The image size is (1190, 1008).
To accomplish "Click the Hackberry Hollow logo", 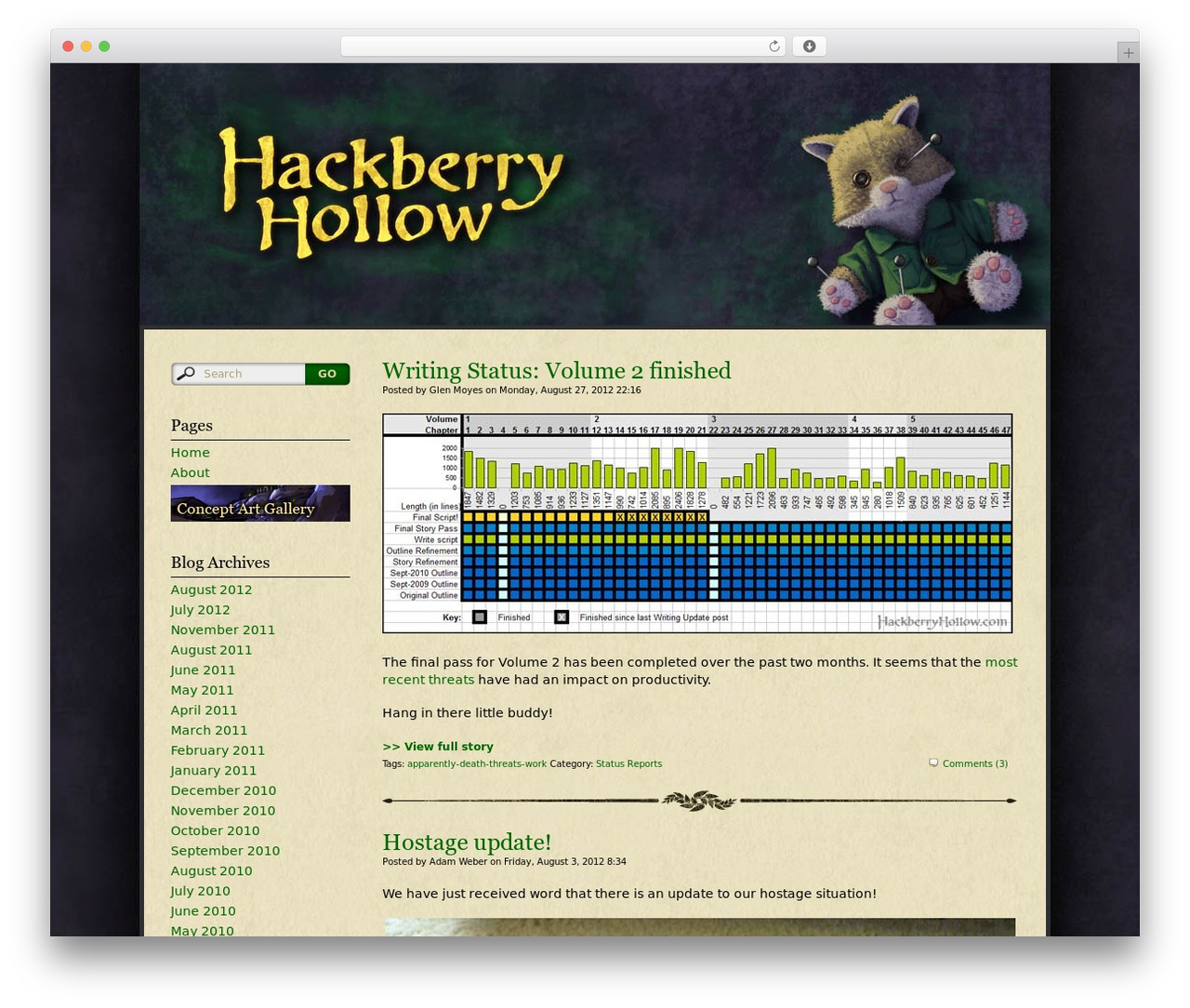I will pos(390,192).
